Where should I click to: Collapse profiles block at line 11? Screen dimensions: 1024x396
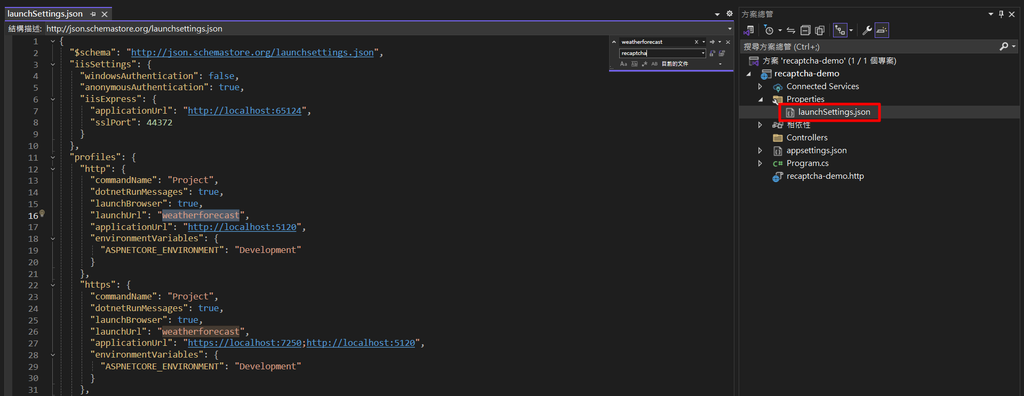tap(53, 157)
